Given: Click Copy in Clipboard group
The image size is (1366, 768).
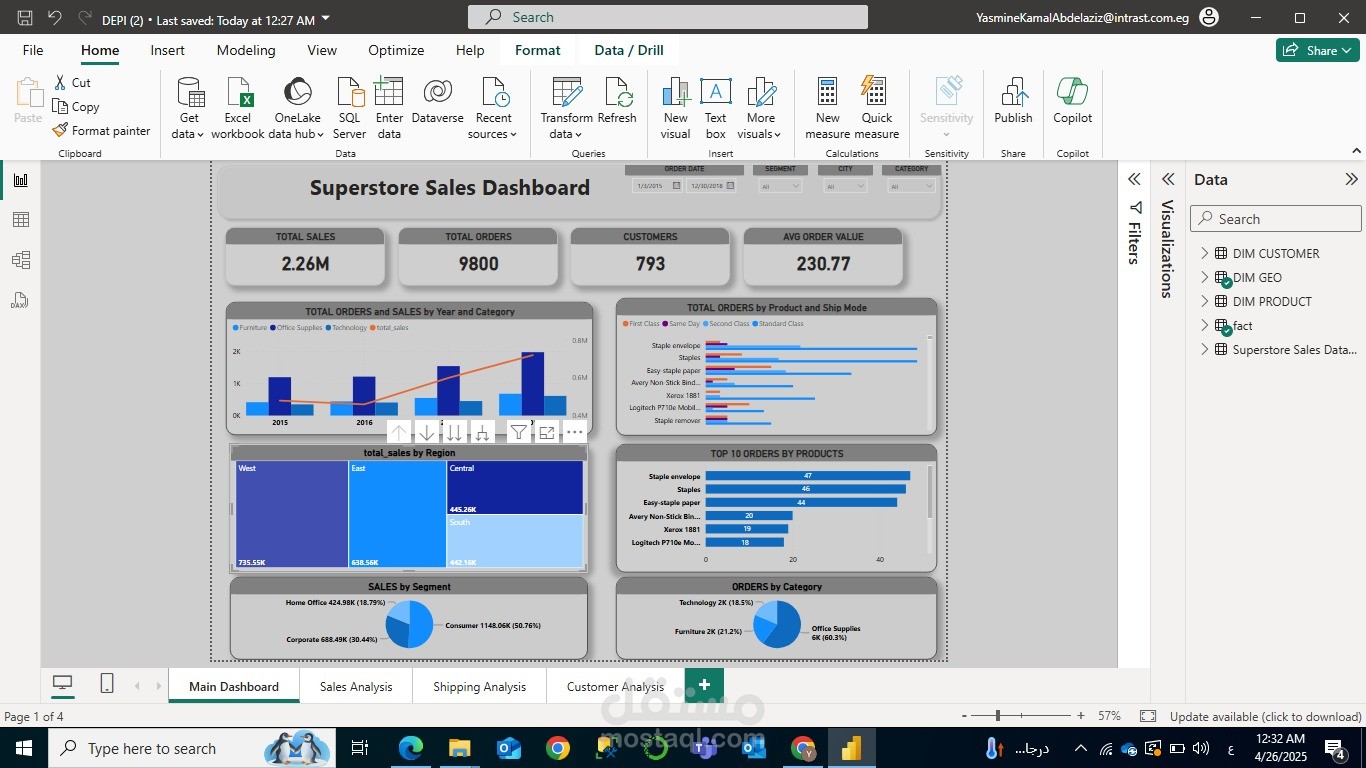Looking at the screenshot, I should [x=76, y=107].
